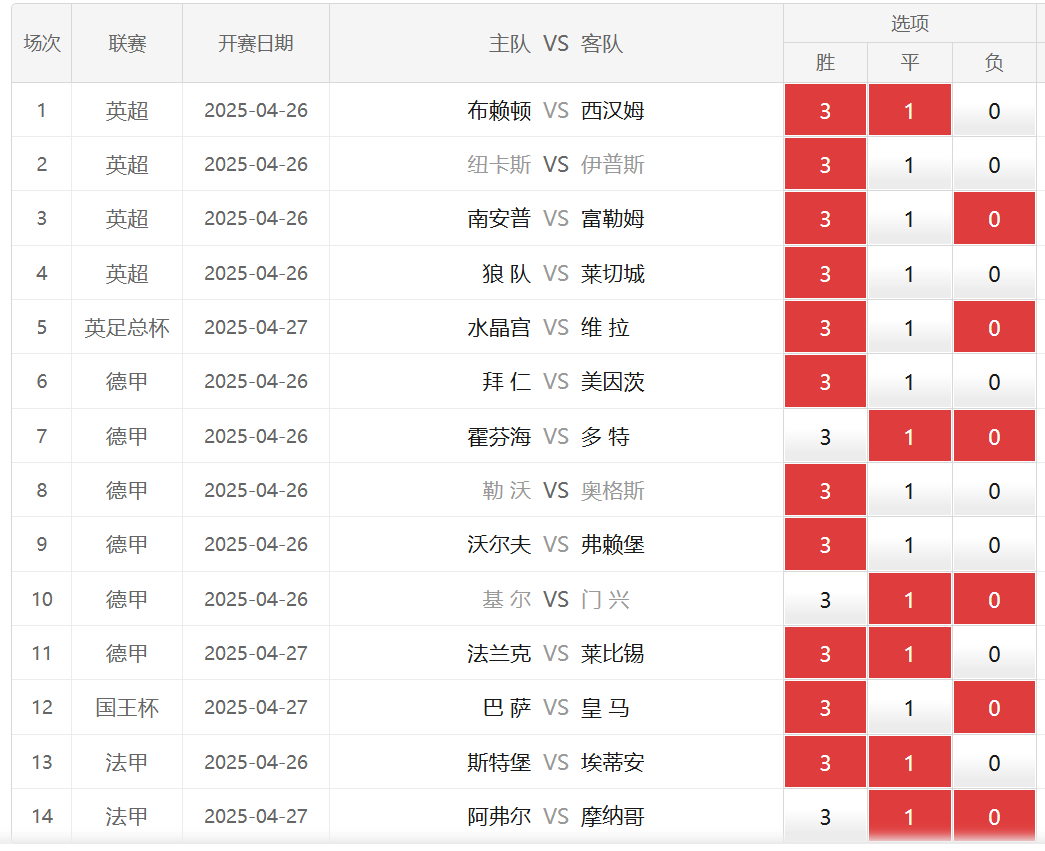1045x851 pixels.
Task: Choose 平 (1) for 沃尔夫 VS 弗赖堡
Action: (x=910, y=544)
